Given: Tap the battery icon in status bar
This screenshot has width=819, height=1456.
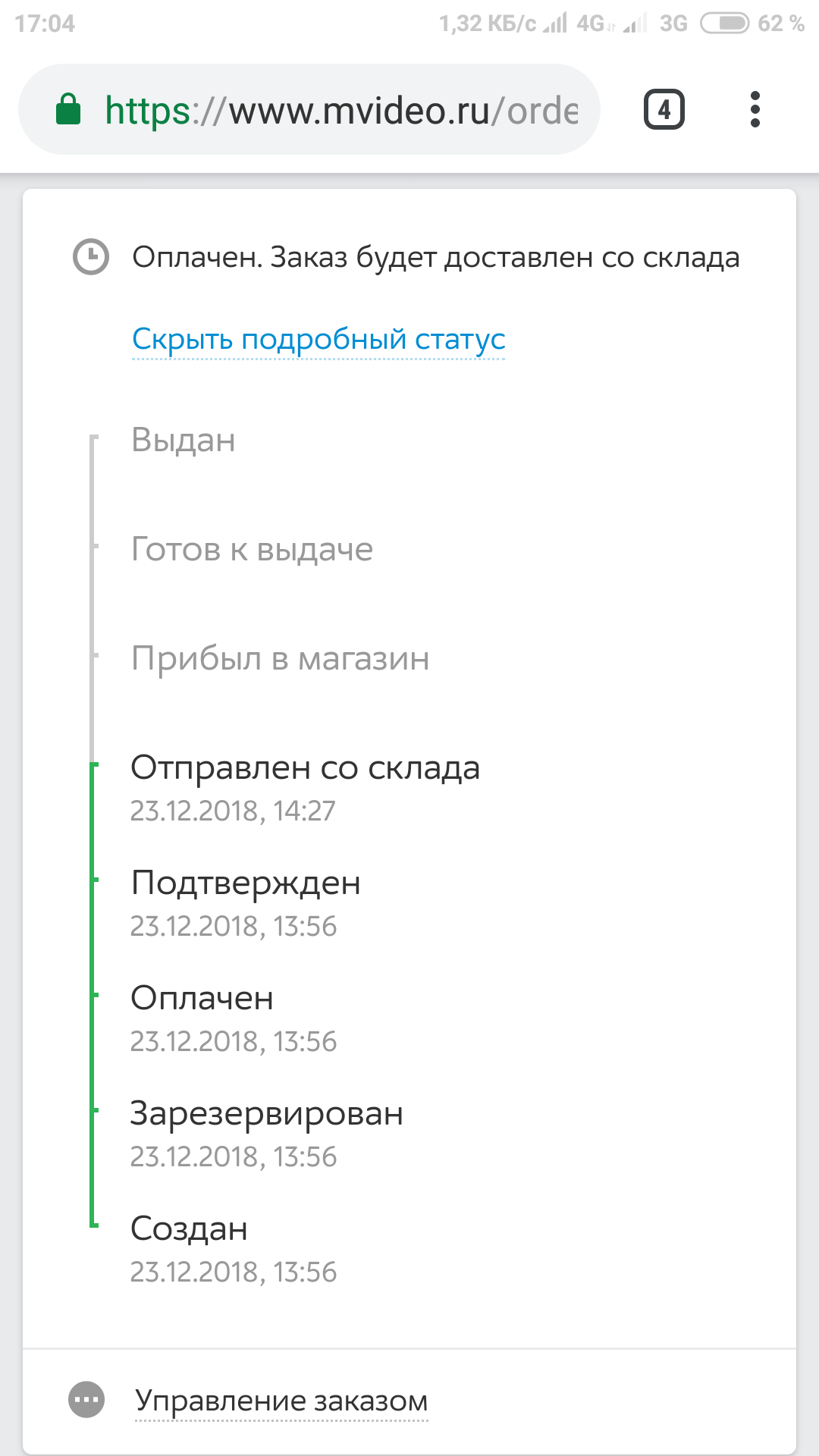Looking at the screenshot, I should pos(724,24).
